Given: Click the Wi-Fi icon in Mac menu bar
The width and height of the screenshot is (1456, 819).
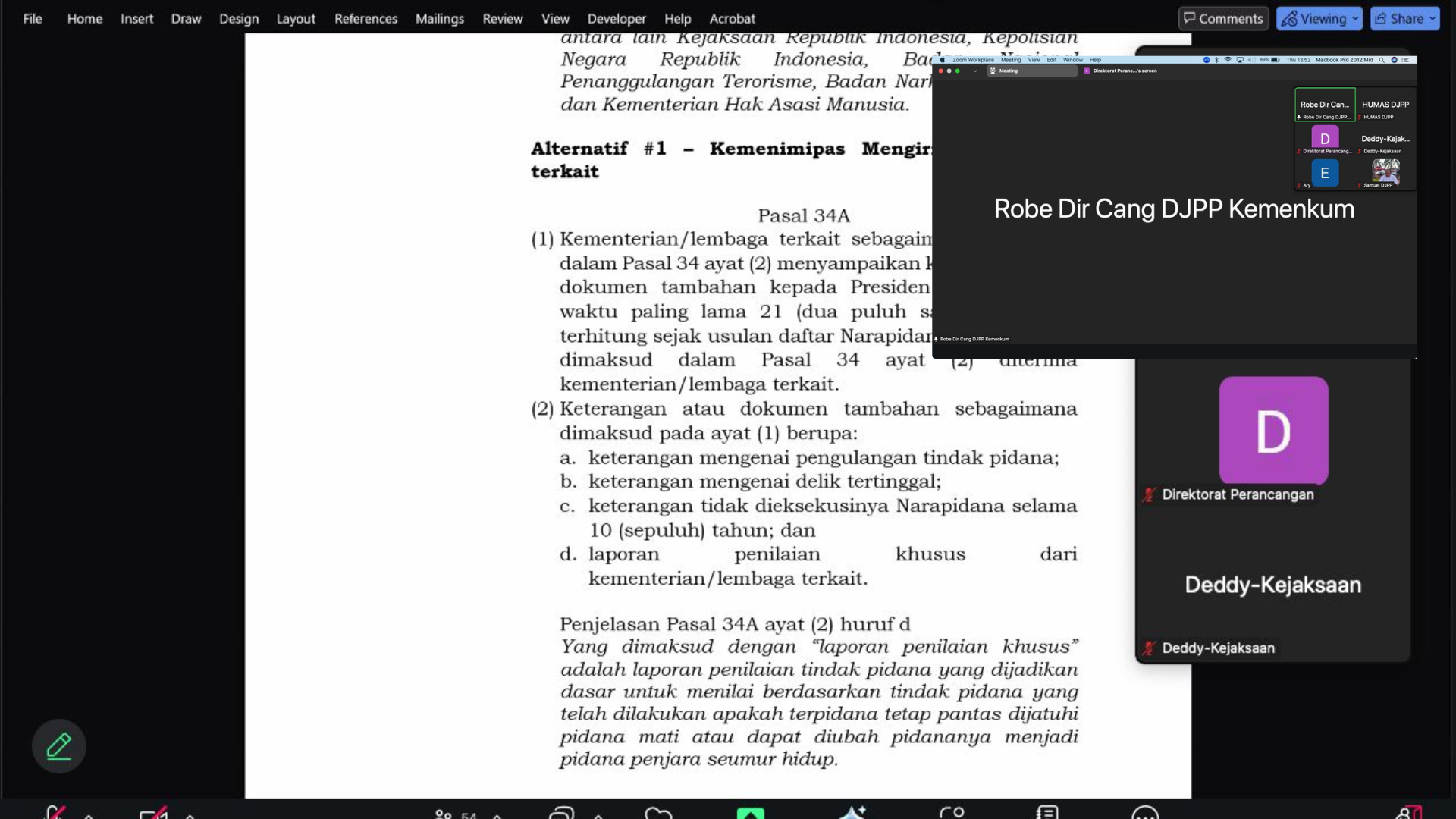Looking at the screenshot, I should click(x=1228, y=60).
